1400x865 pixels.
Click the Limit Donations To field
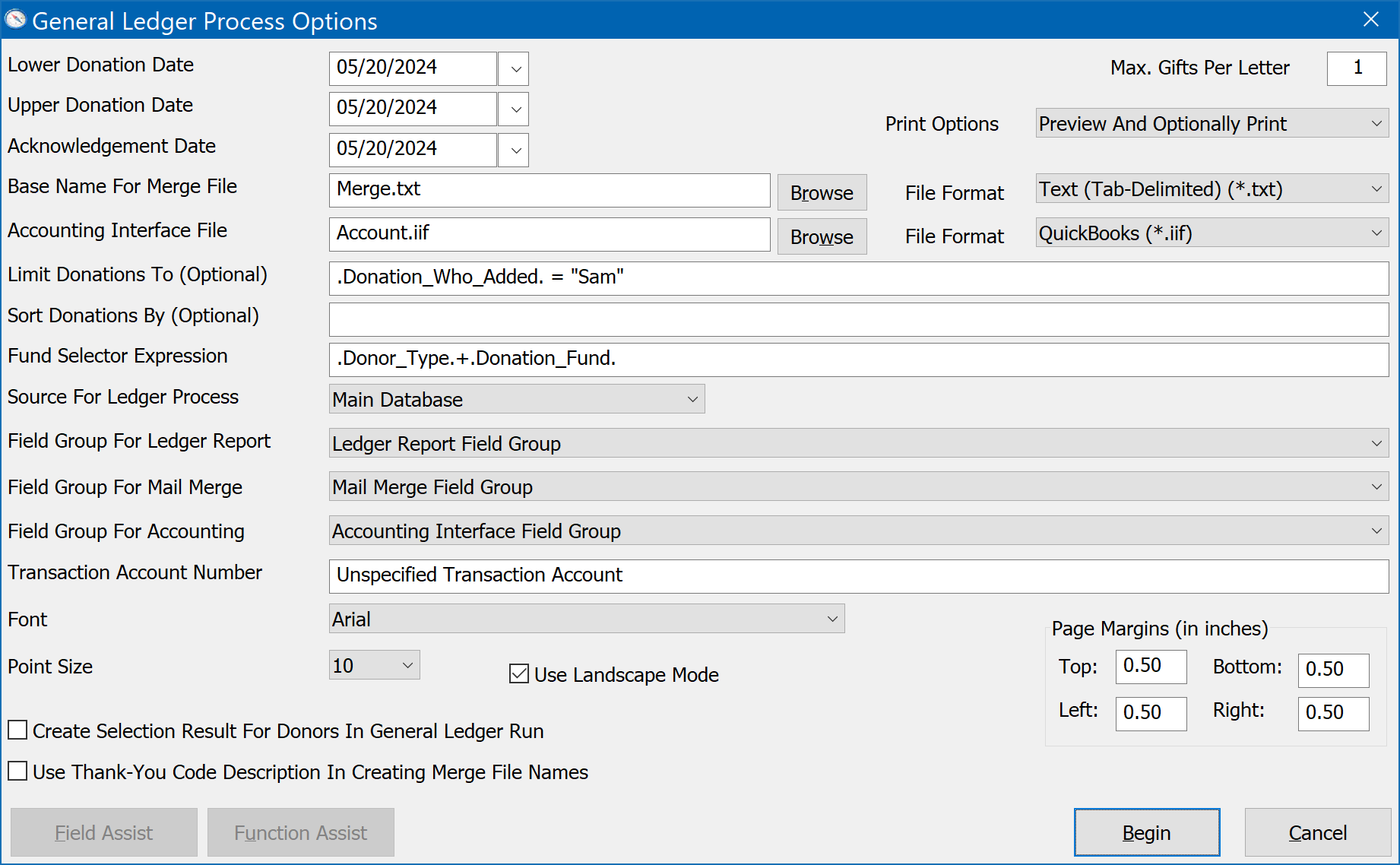(859, 278)
